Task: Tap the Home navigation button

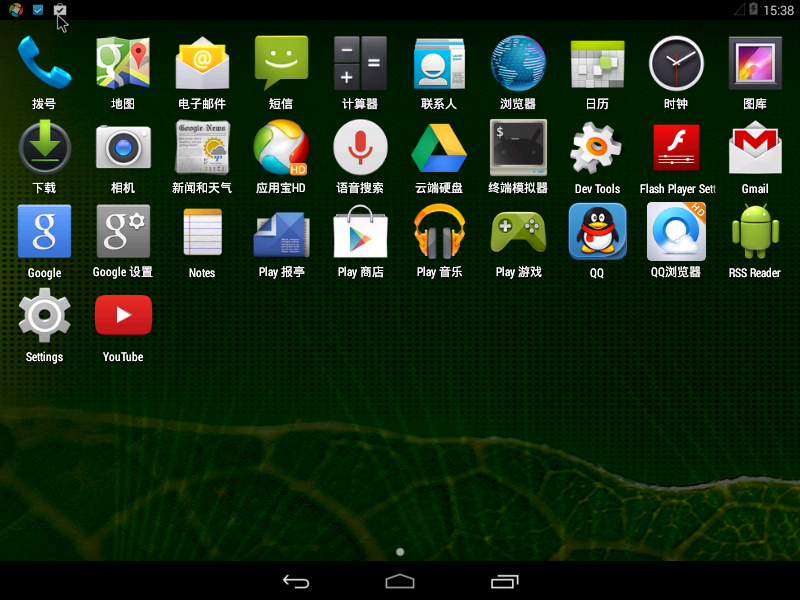Action: pos(400,582)
